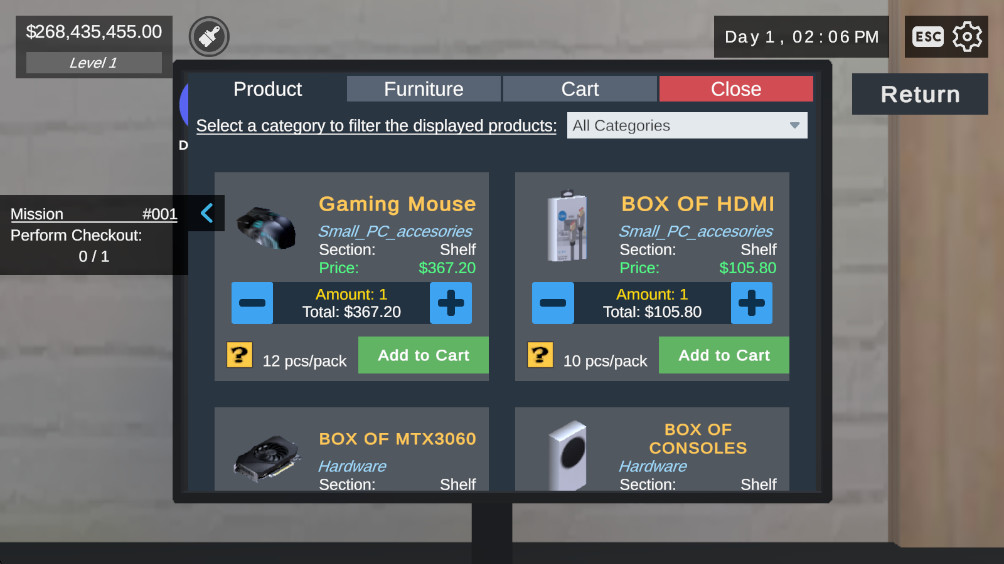The image size is (1004, 564).
Task: Add BOX OF HDMI to cart
Action: [724, 355]
